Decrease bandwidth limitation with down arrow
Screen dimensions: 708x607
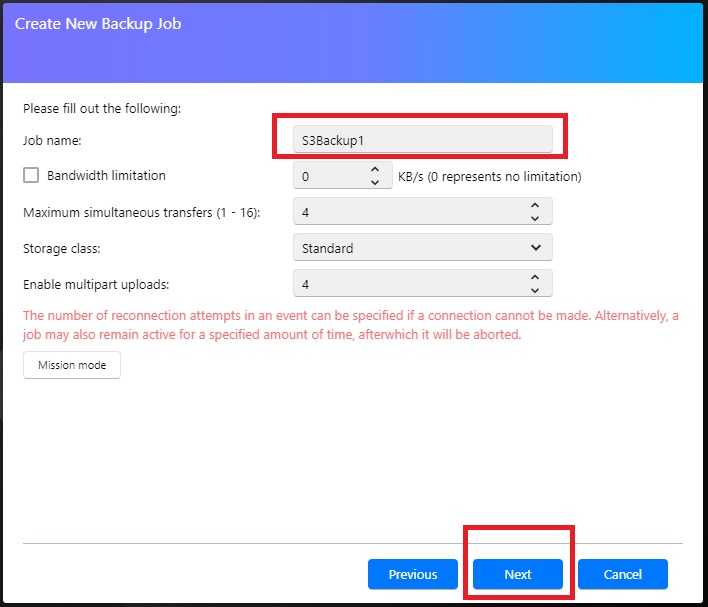374,182
